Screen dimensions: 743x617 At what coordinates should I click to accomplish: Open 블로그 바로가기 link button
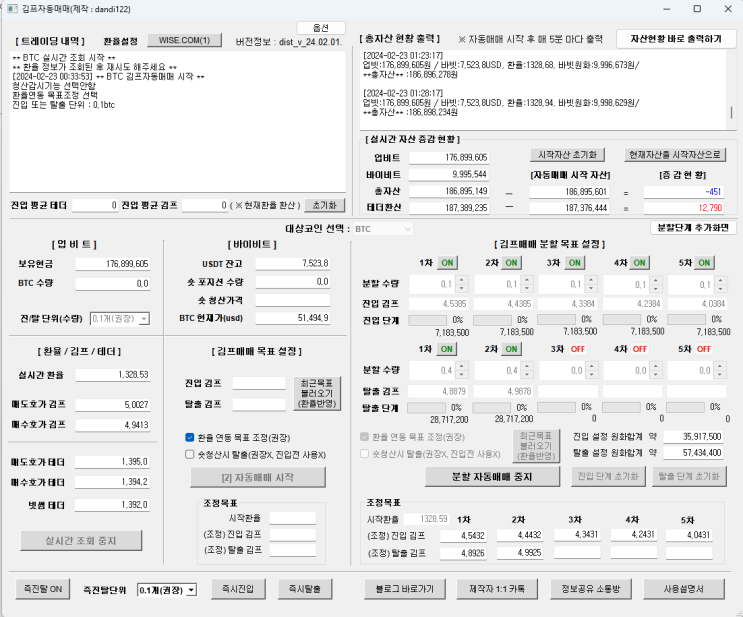tap(405, 589)
